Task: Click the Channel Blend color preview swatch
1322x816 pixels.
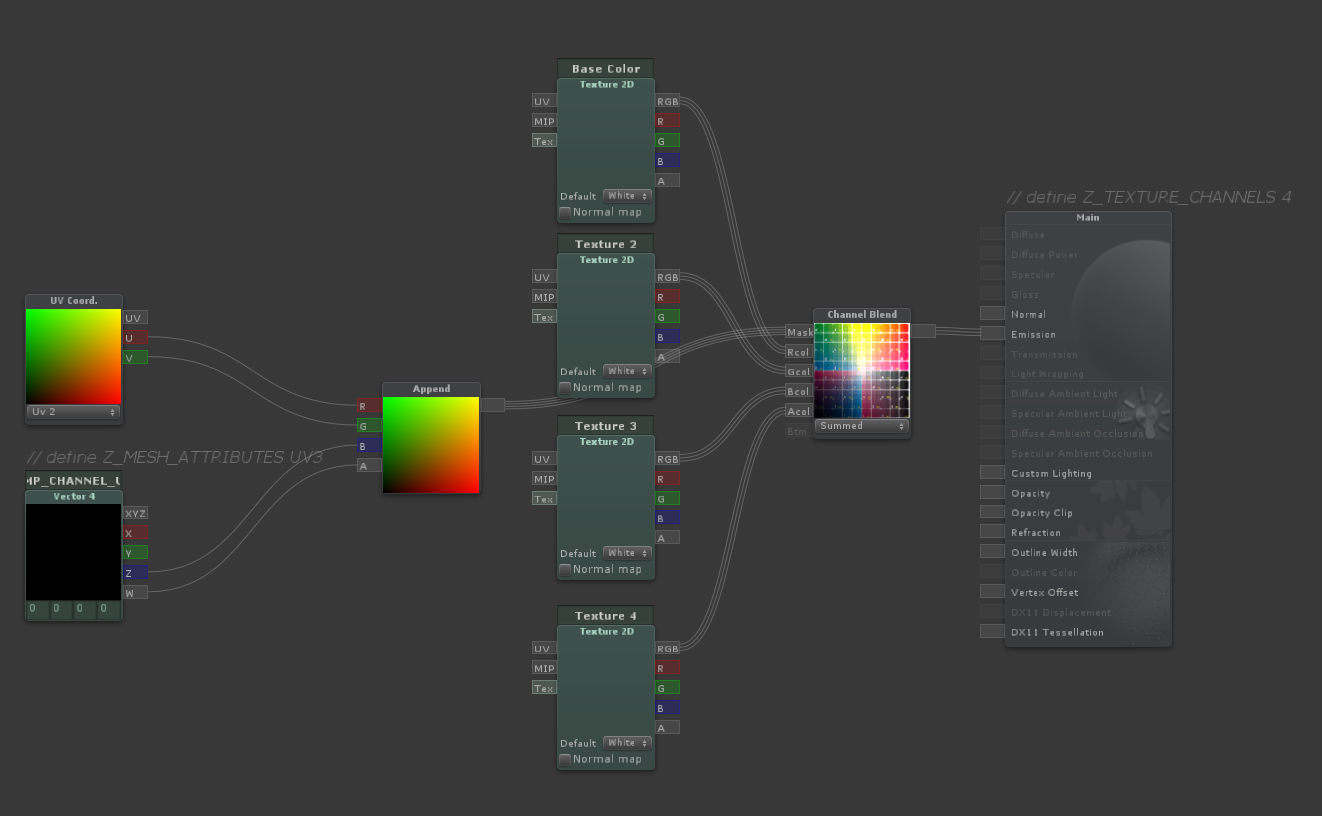Action: (x=861, y=370)
